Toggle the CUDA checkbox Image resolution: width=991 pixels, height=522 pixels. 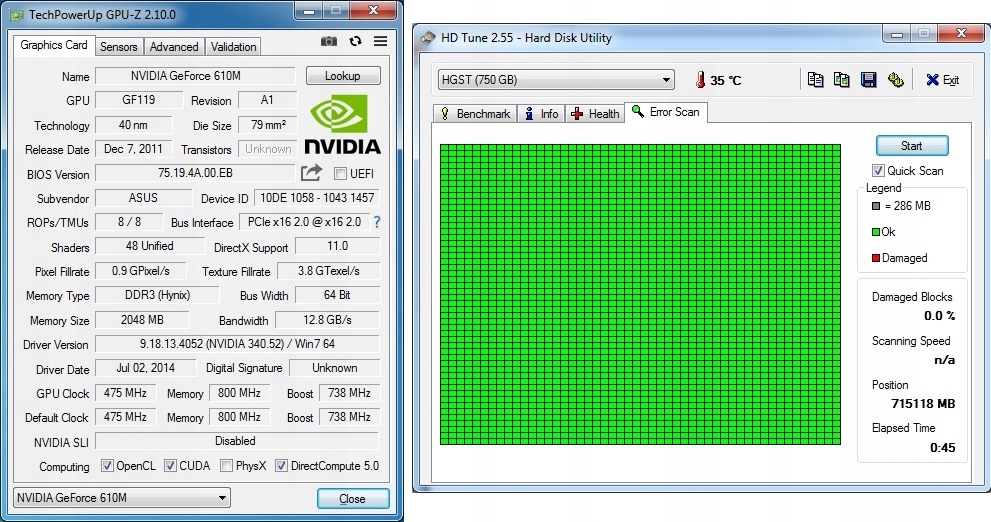tap(170, 466)
